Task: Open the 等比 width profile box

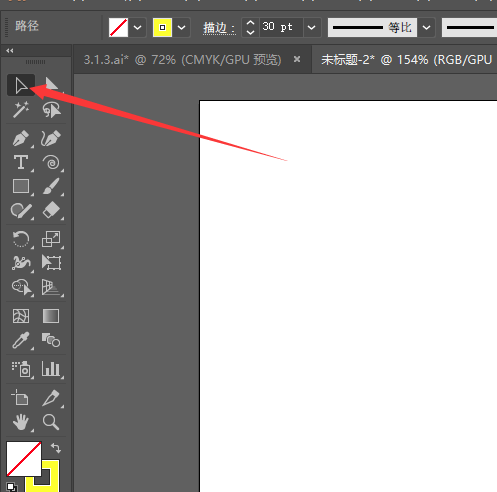Action: tap(372, 27)
